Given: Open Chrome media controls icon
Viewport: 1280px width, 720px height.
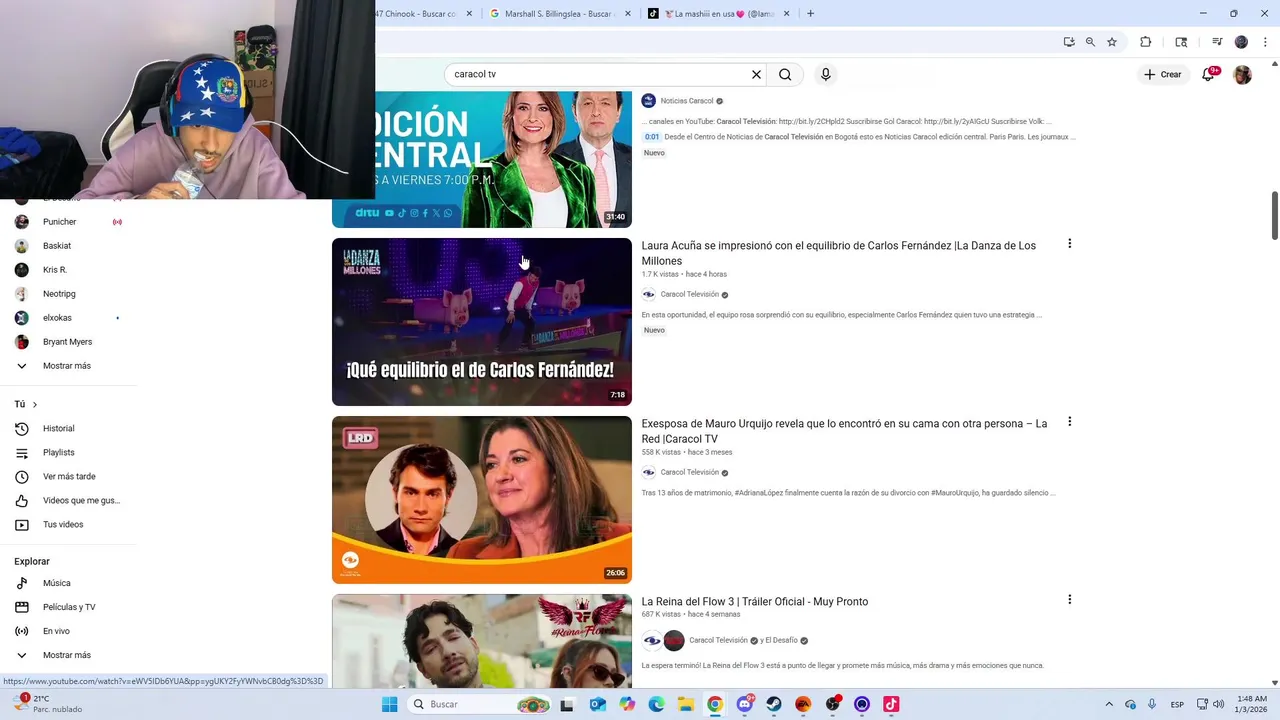Looking at the screenshot, I should [1217, 42].
